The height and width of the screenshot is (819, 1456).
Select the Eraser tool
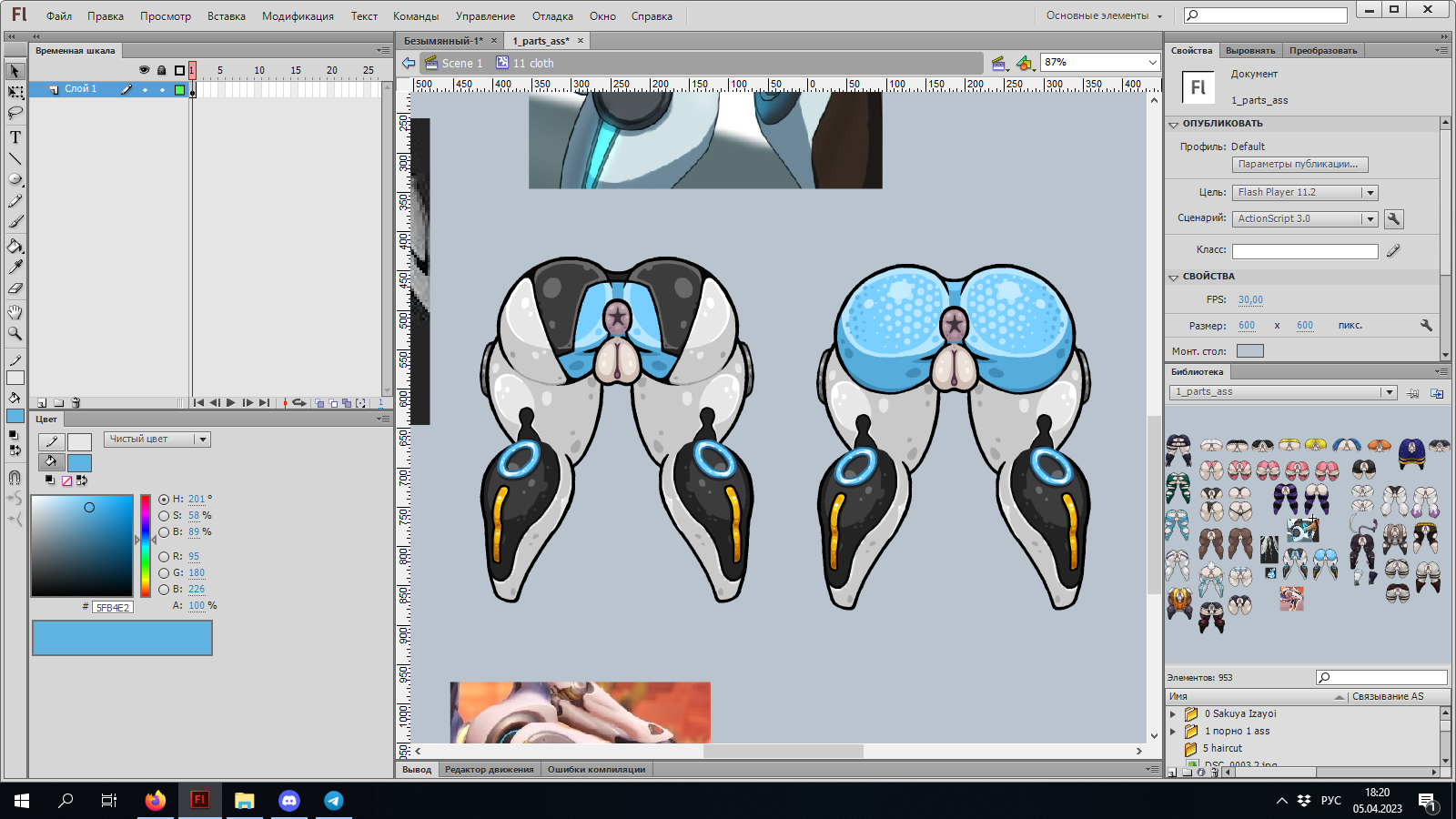point(15,288)
